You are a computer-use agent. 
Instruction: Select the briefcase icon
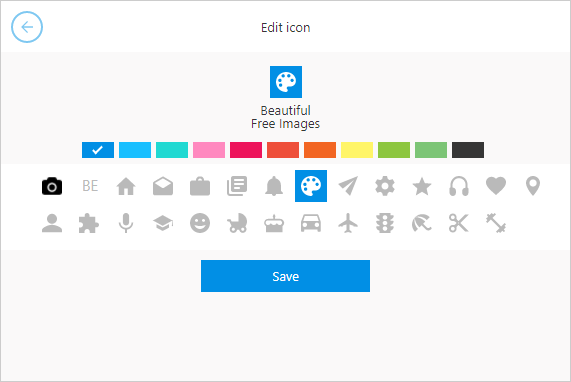click(x=200, y=186)
